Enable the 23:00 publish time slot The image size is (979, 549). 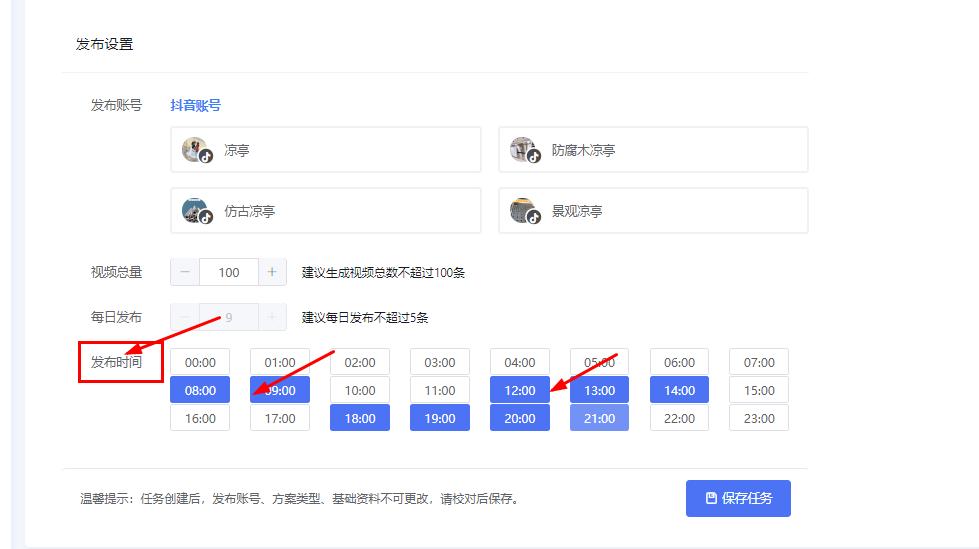(x=759, y=418)
